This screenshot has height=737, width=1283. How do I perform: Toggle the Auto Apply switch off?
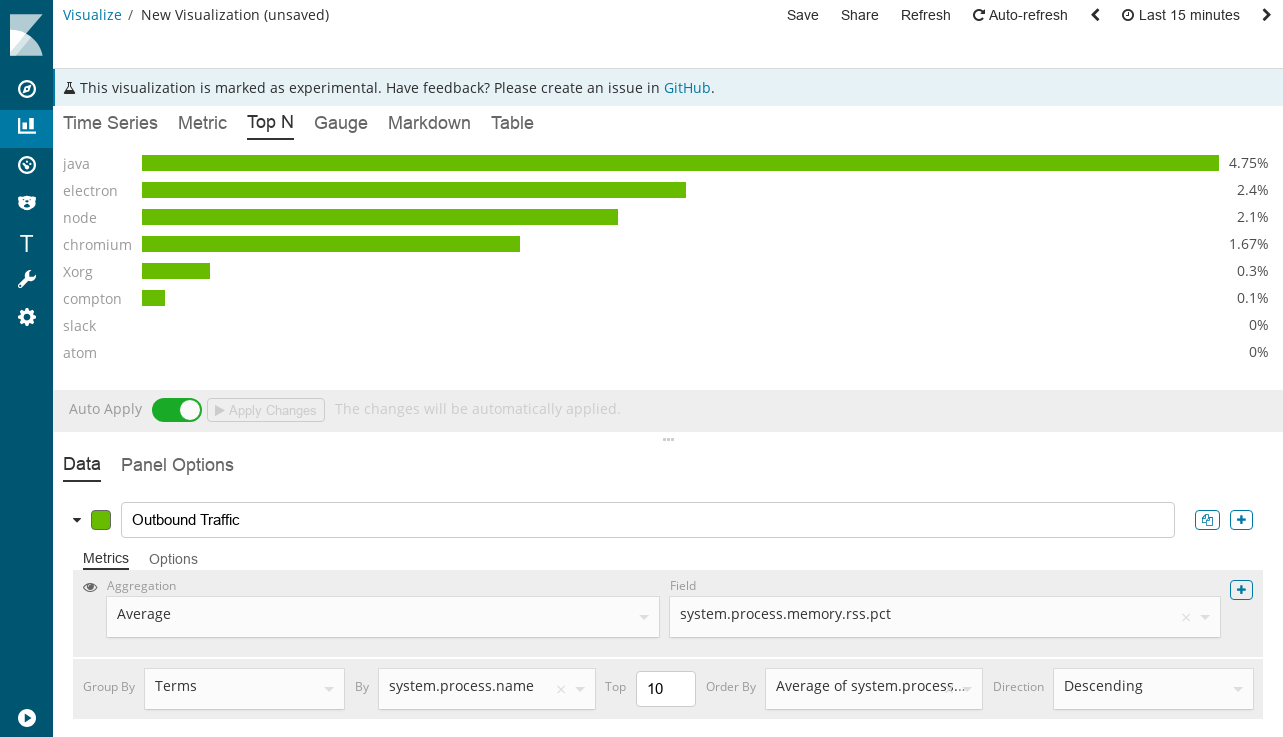tap(177, 410)
